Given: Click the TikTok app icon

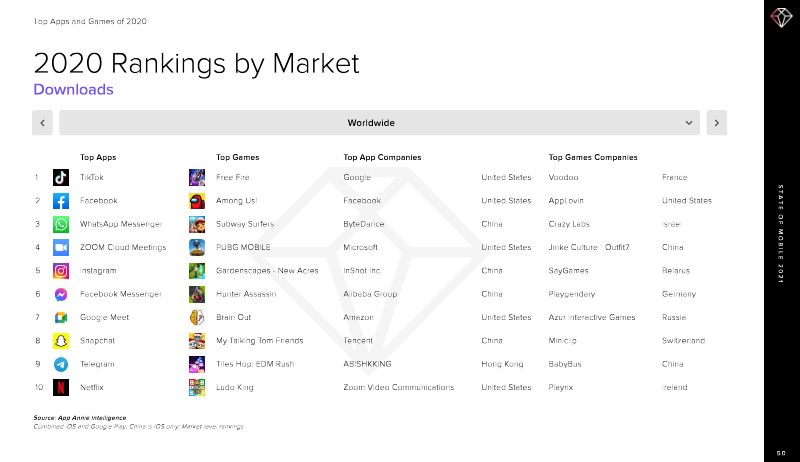Looking at the screenshot, I should point(61,178).
